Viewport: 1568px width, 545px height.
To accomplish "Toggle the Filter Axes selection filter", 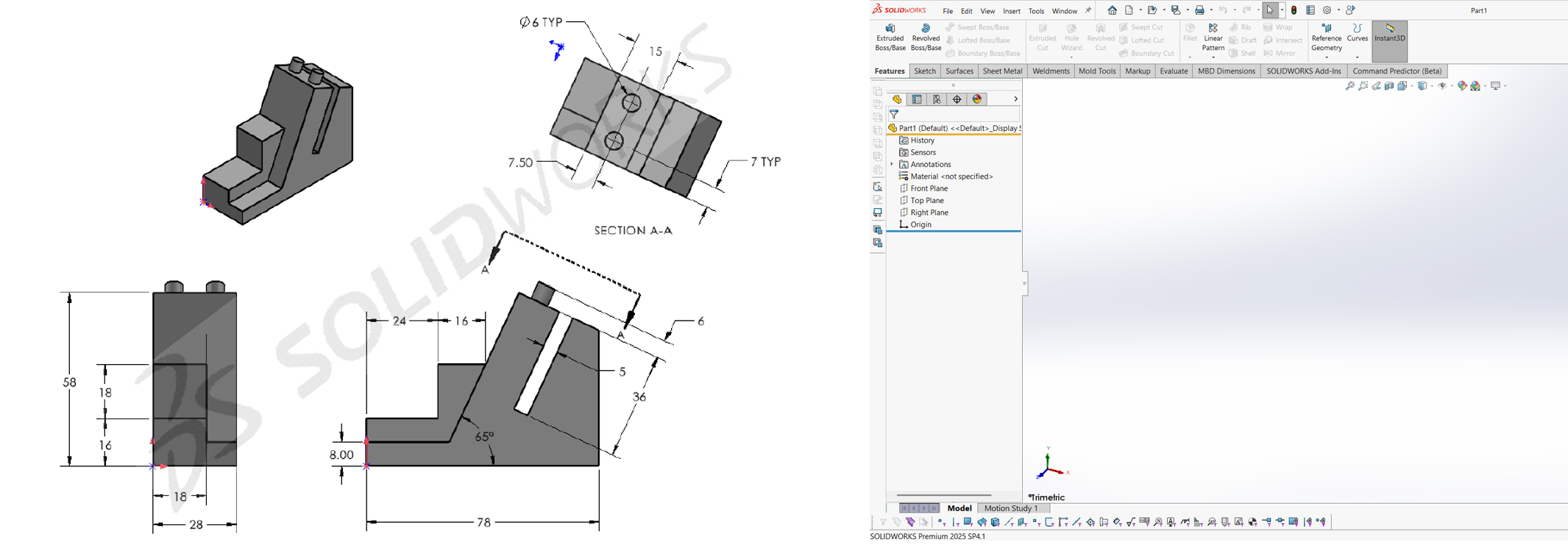I will [x=1009, y=522].
